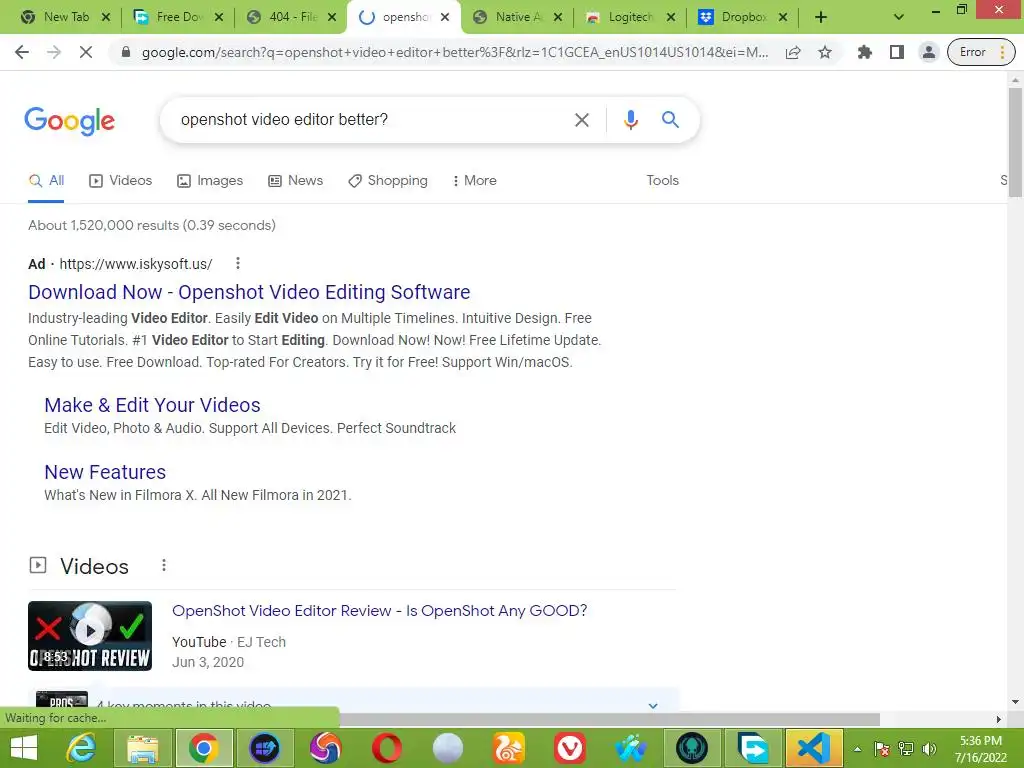This screenshot has width=1024, height=768.
Task: Close the Logitech tab
Action: click(x=671, y=17)
